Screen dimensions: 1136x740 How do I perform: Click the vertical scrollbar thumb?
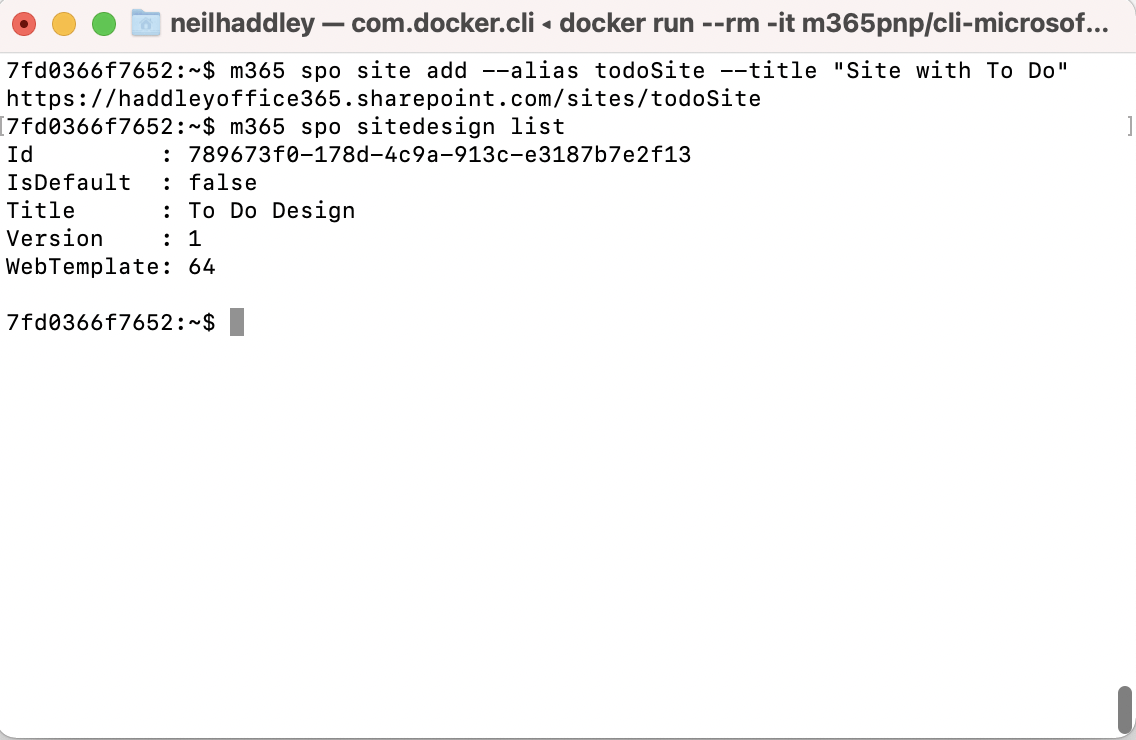(x=1124, y=709)
